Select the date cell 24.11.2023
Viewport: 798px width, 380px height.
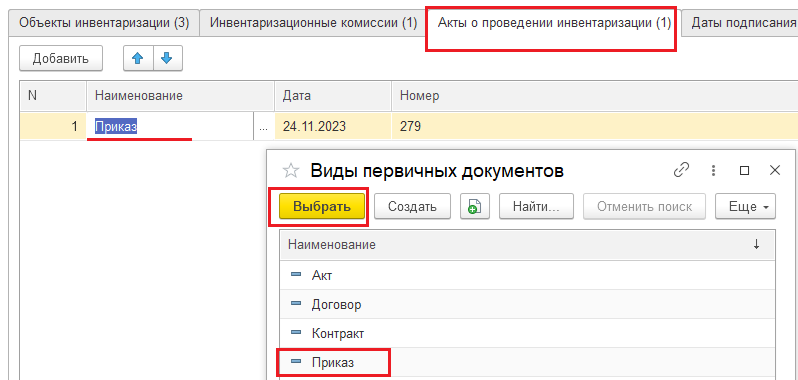333,126
